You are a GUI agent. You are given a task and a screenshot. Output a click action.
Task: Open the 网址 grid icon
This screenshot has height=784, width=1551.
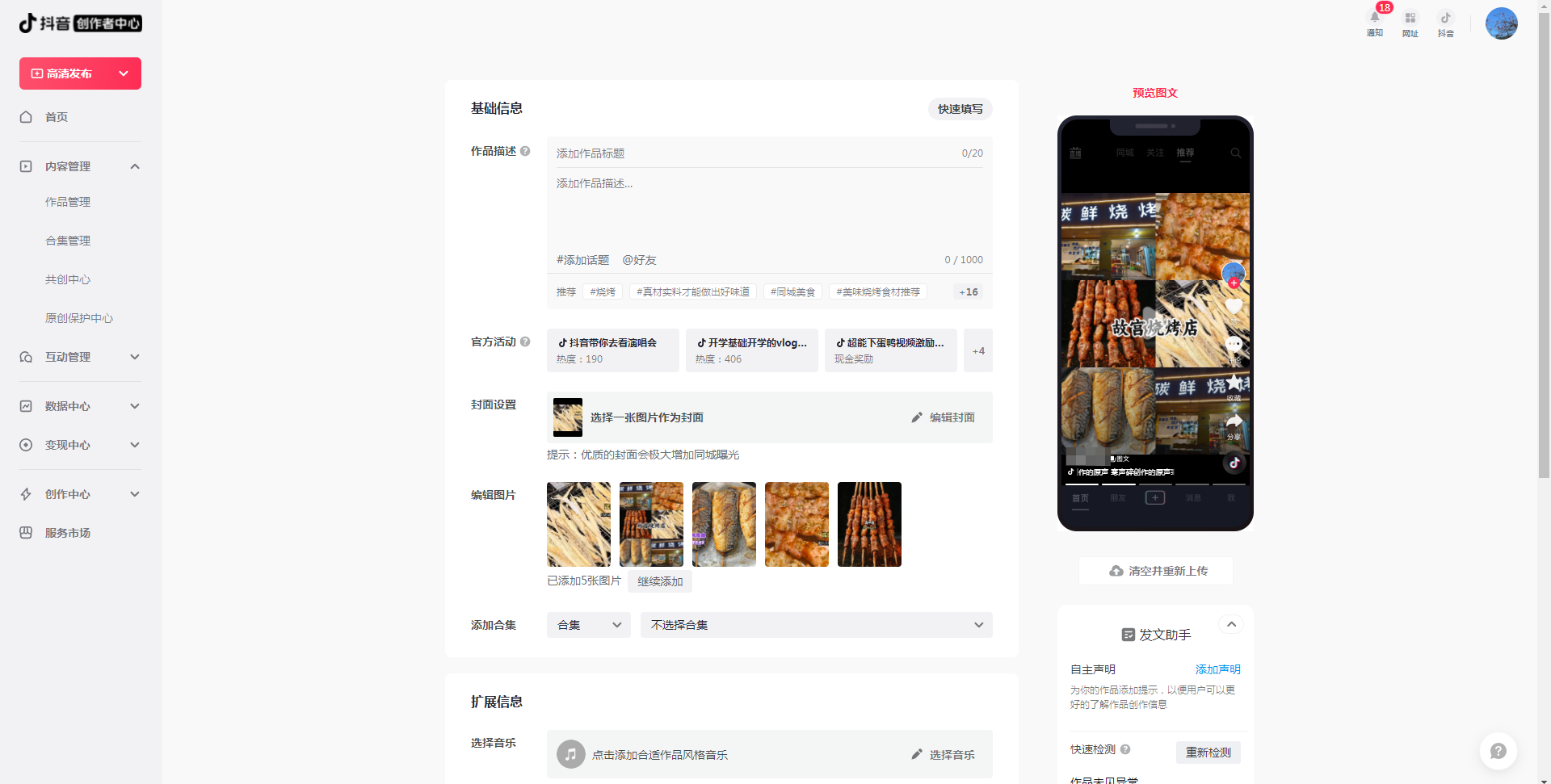1410,18
